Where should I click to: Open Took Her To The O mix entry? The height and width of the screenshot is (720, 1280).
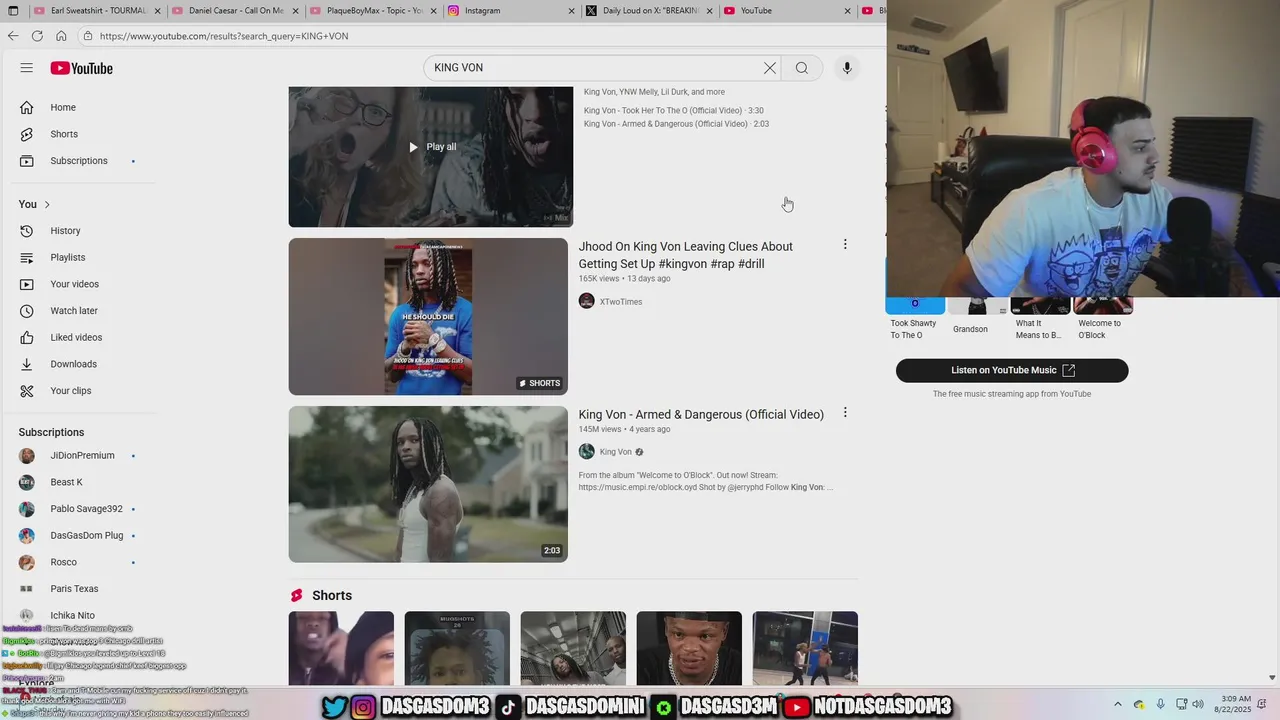[x=673, y=111]
